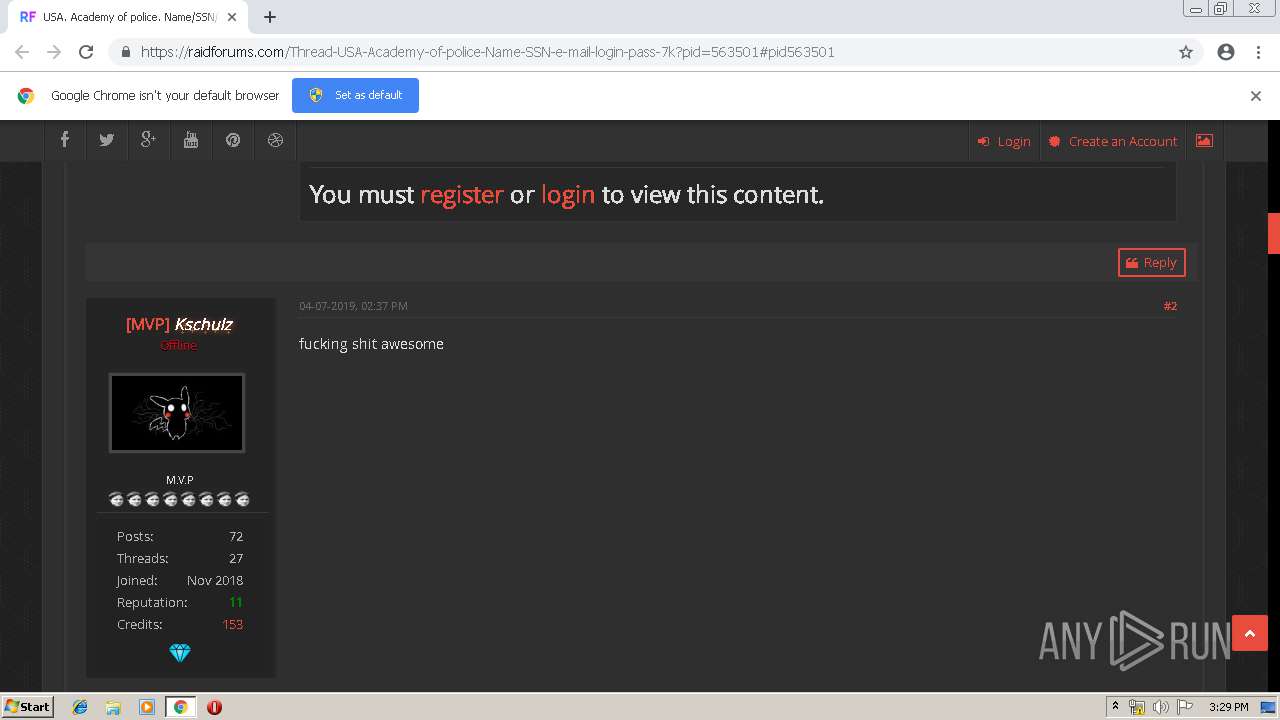Image resolution: width=1280 pixels, height=720 pixels.
Task: Click the taskbar clock 3:29 PM
Action: point(1228,707)
